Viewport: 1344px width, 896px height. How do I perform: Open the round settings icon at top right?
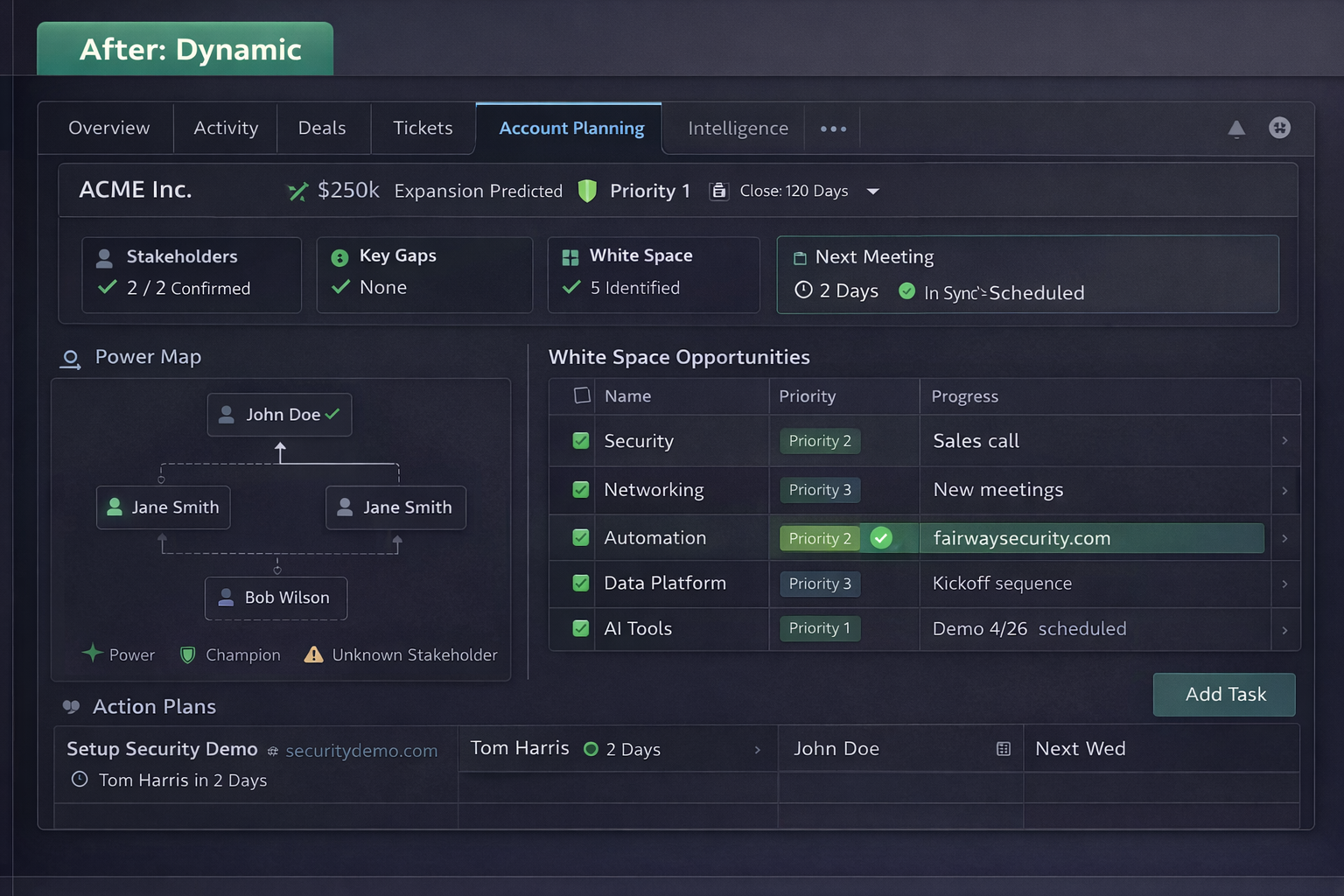coord(1279,128)
